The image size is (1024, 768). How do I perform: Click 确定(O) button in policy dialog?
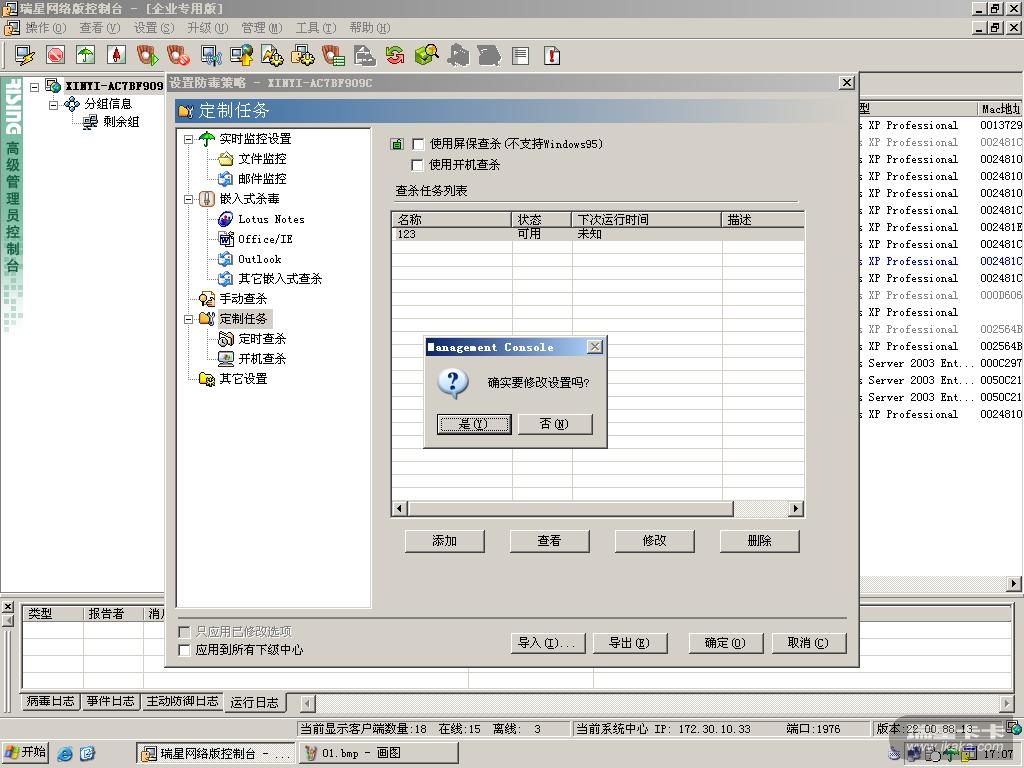pyautogui.click(x=726, y=643)
